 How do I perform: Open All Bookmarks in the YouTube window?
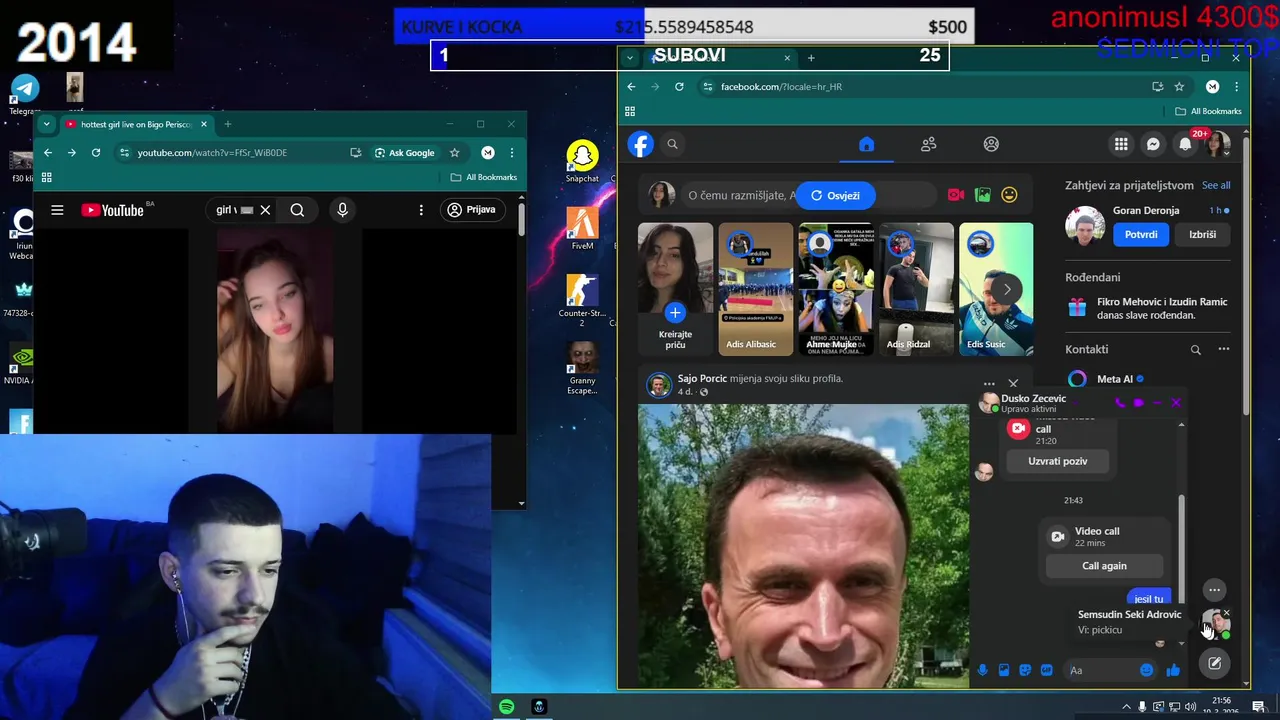484,177
